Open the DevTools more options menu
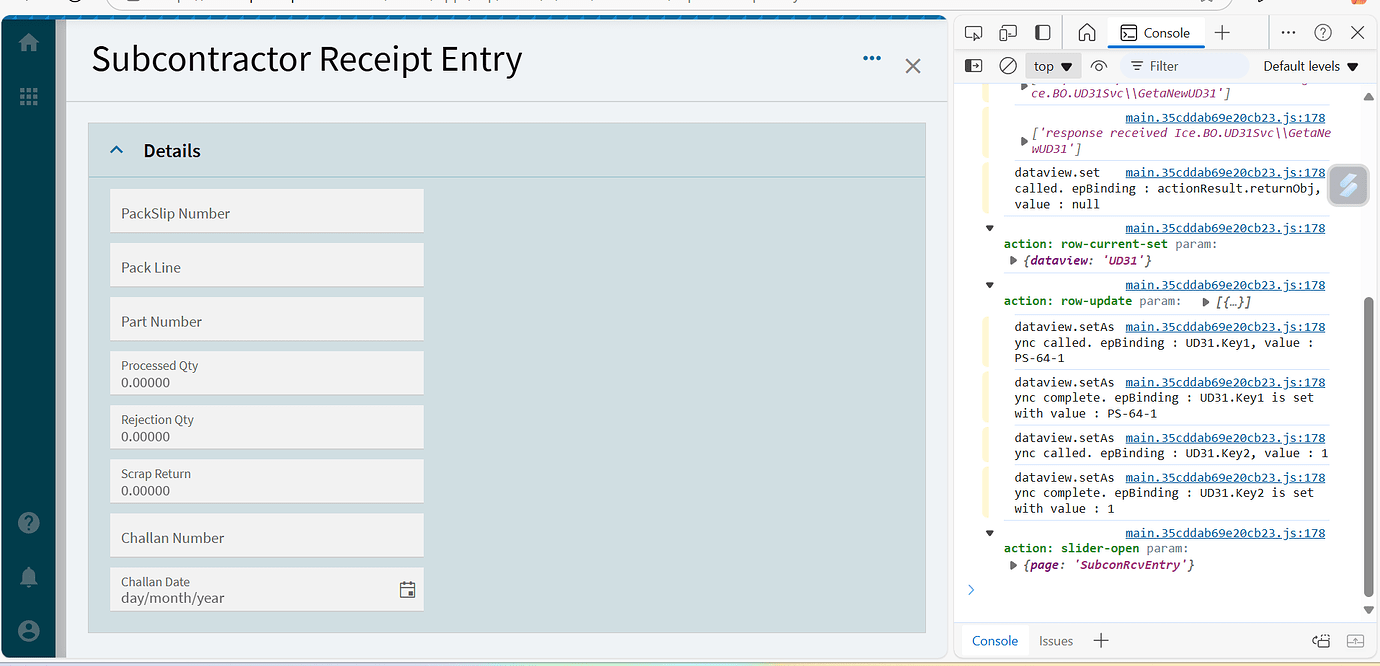 [x=1288, y=32]
